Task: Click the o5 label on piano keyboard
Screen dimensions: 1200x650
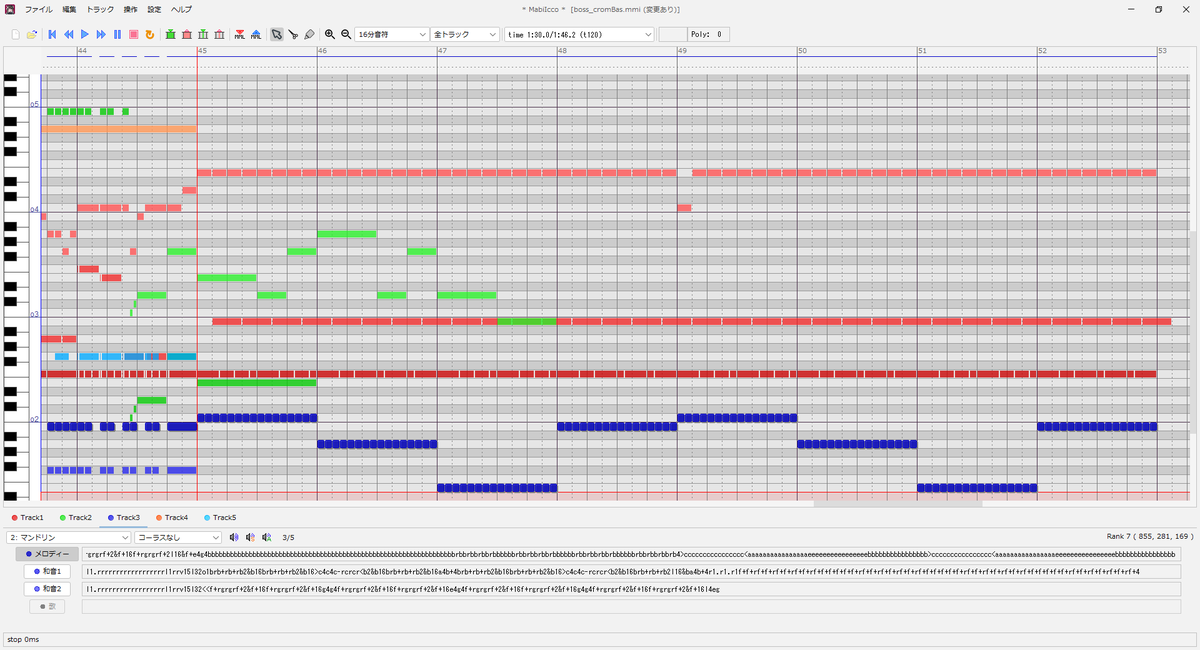Action: (34, 104)
